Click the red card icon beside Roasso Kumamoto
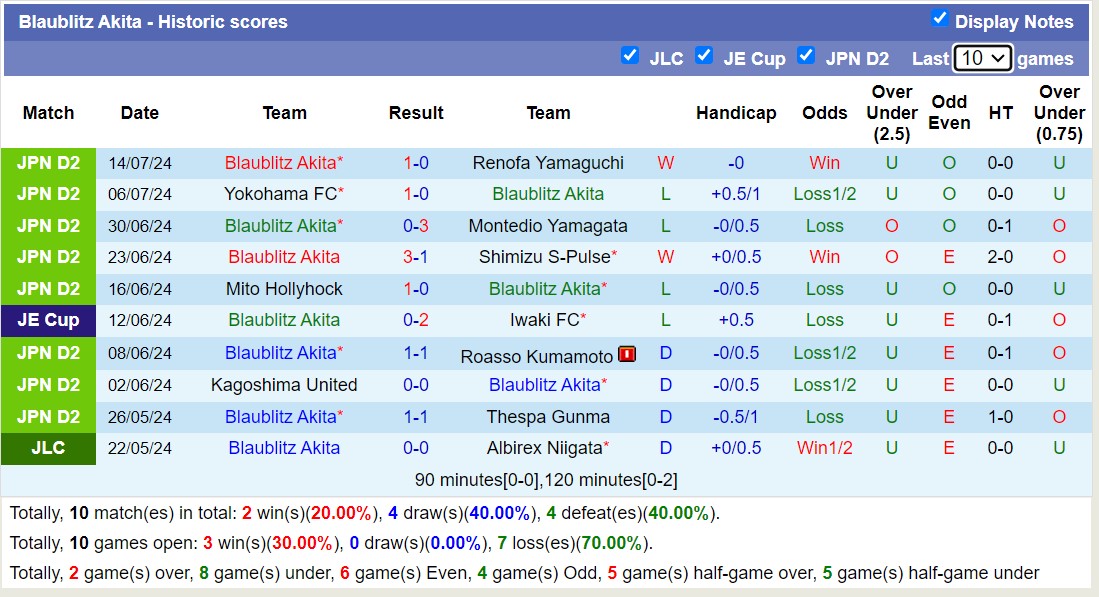This screenshot has width=1099, height=597. [x=627, y=354]
